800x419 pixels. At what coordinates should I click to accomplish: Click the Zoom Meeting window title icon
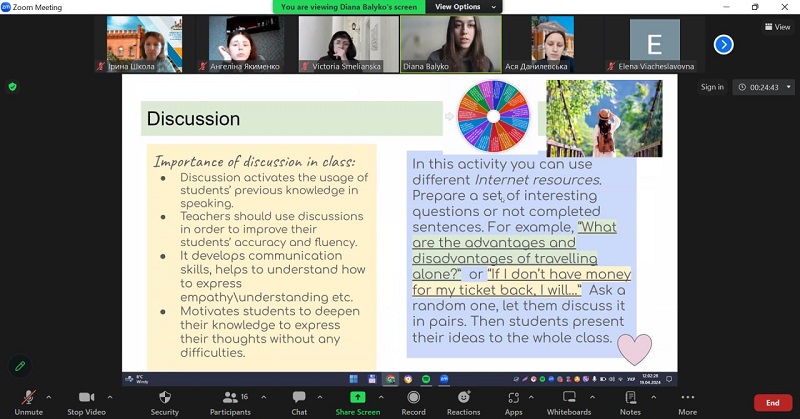(6, 7)
